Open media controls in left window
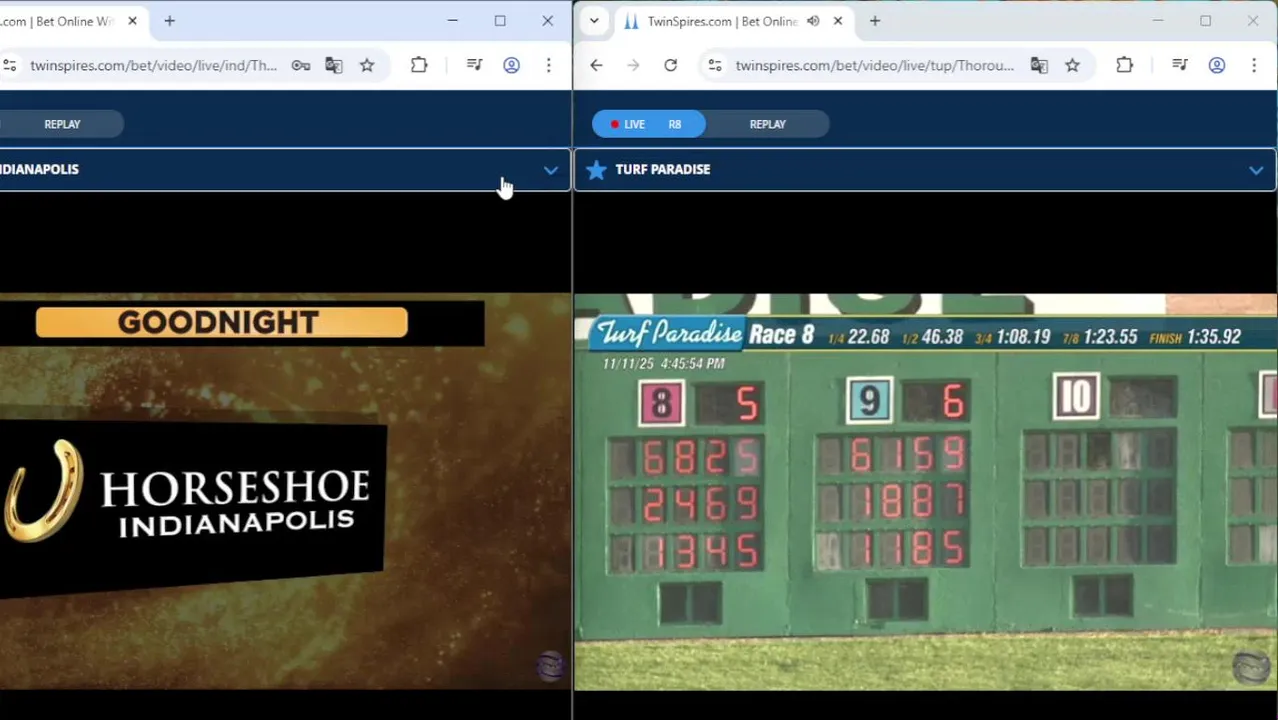The width and height of the screenshot is (1278, 720). click(475, 65)
